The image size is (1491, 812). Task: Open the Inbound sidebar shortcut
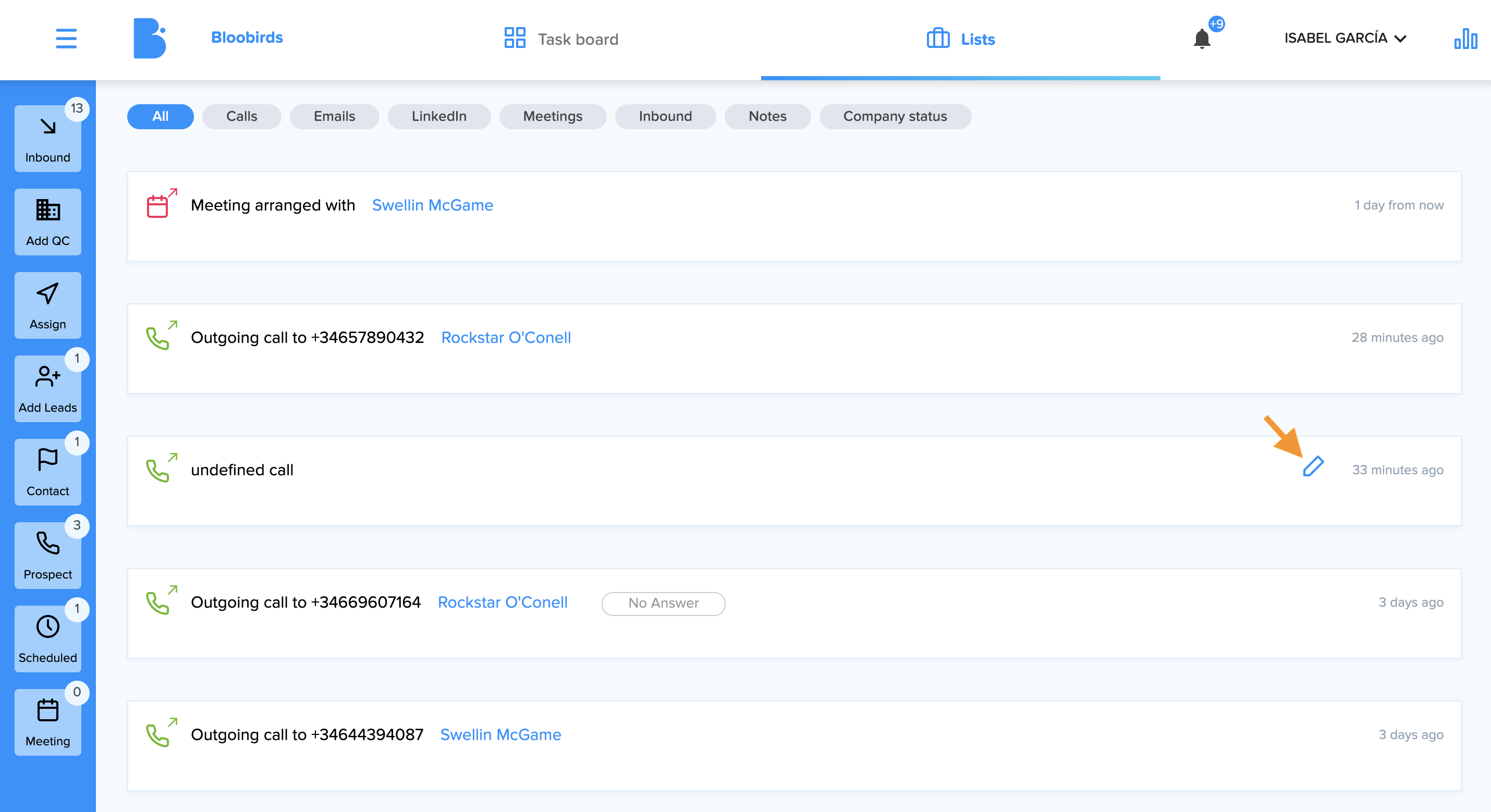47,139
